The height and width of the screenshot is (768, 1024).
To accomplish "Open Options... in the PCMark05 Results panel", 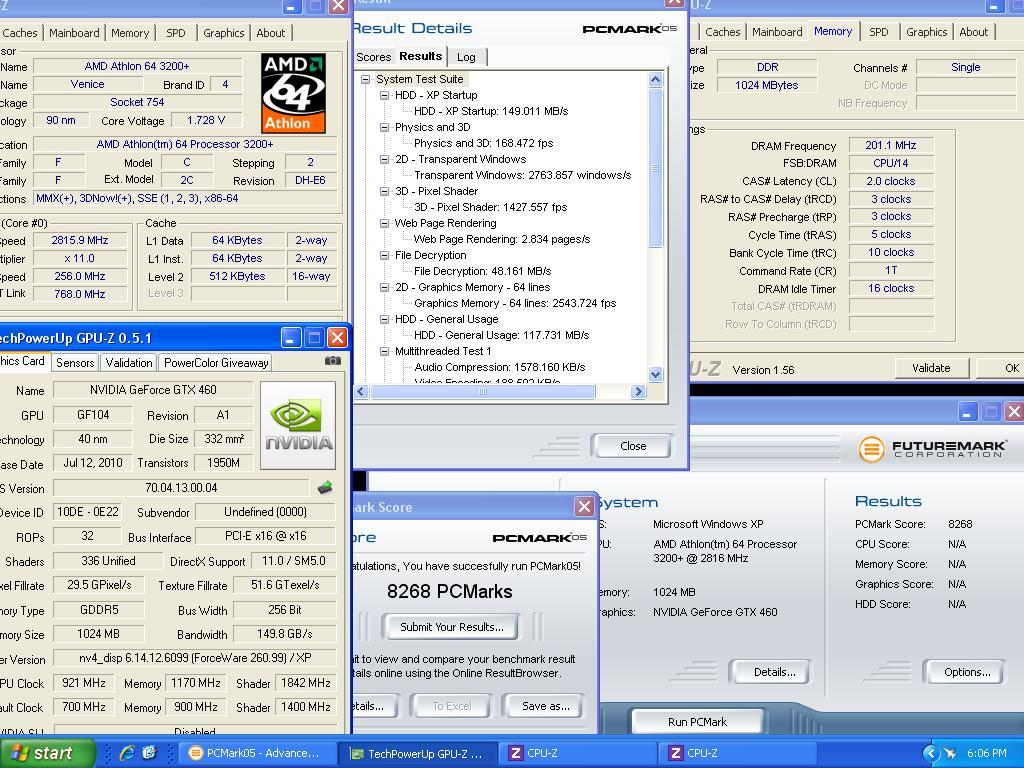I will click(x=967, y=672).
